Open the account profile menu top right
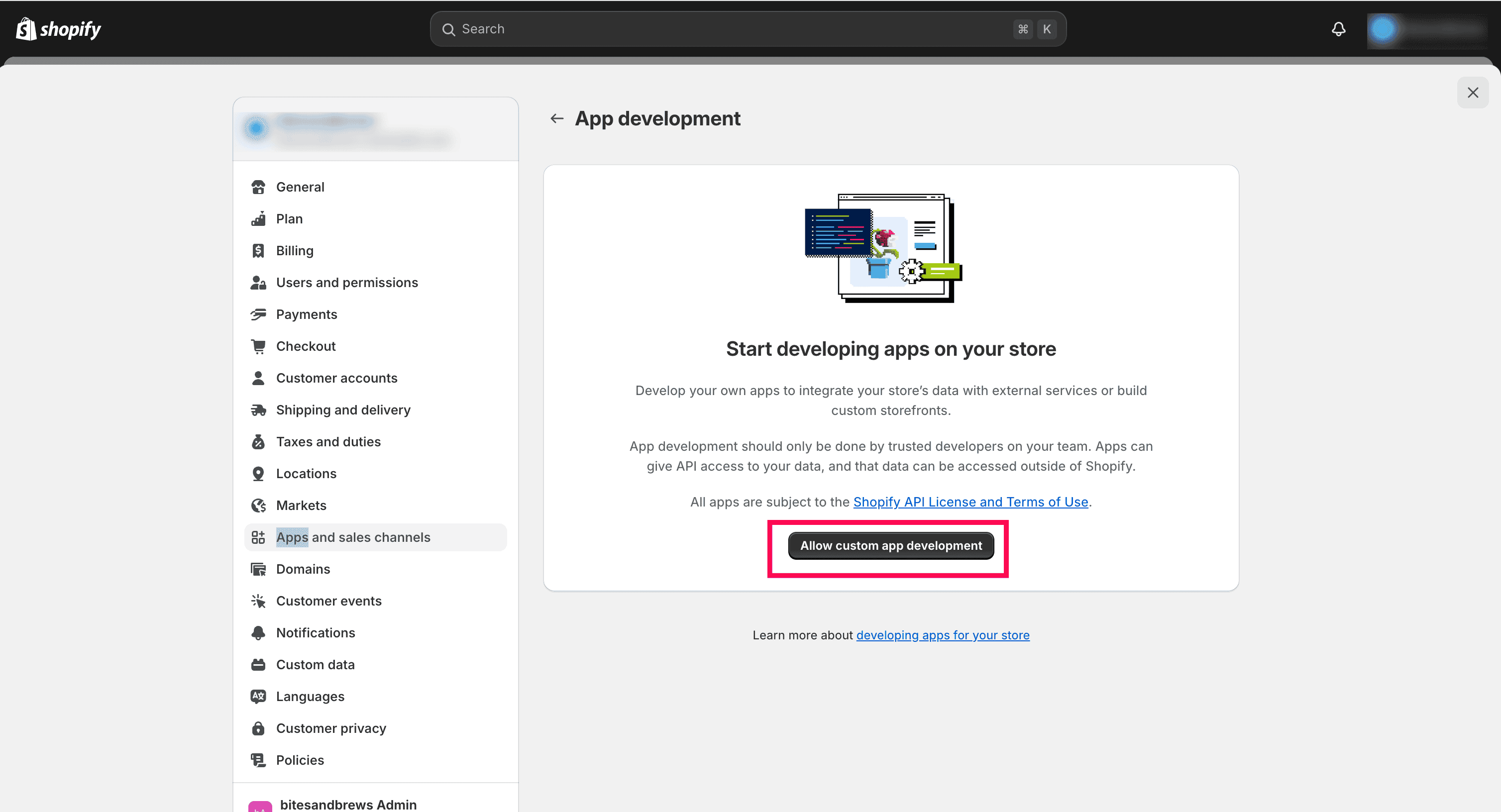Image resolution: width=1501 pixels, height=812 pixels. [1426, 29]
